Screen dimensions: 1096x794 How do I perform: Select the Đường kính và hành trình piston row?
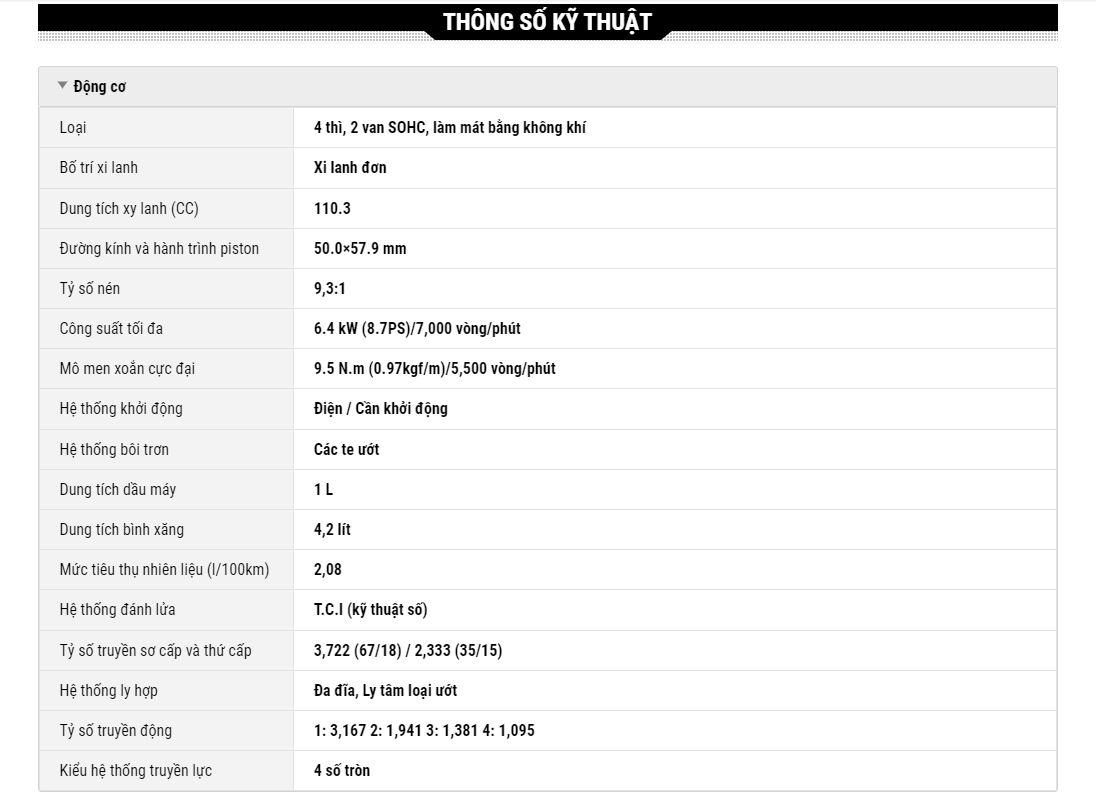pyautogui.click(x=547, y=249)
